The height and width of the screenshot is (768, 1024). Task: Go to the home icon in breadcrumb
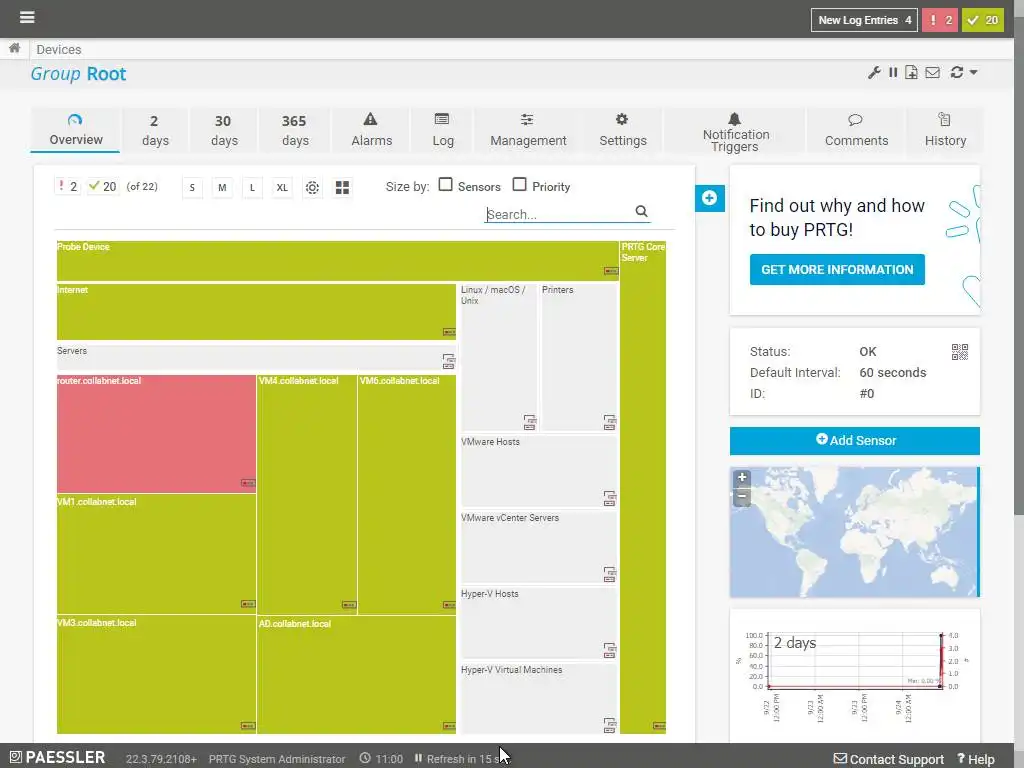pyautogui.click(x=14, y=48)
